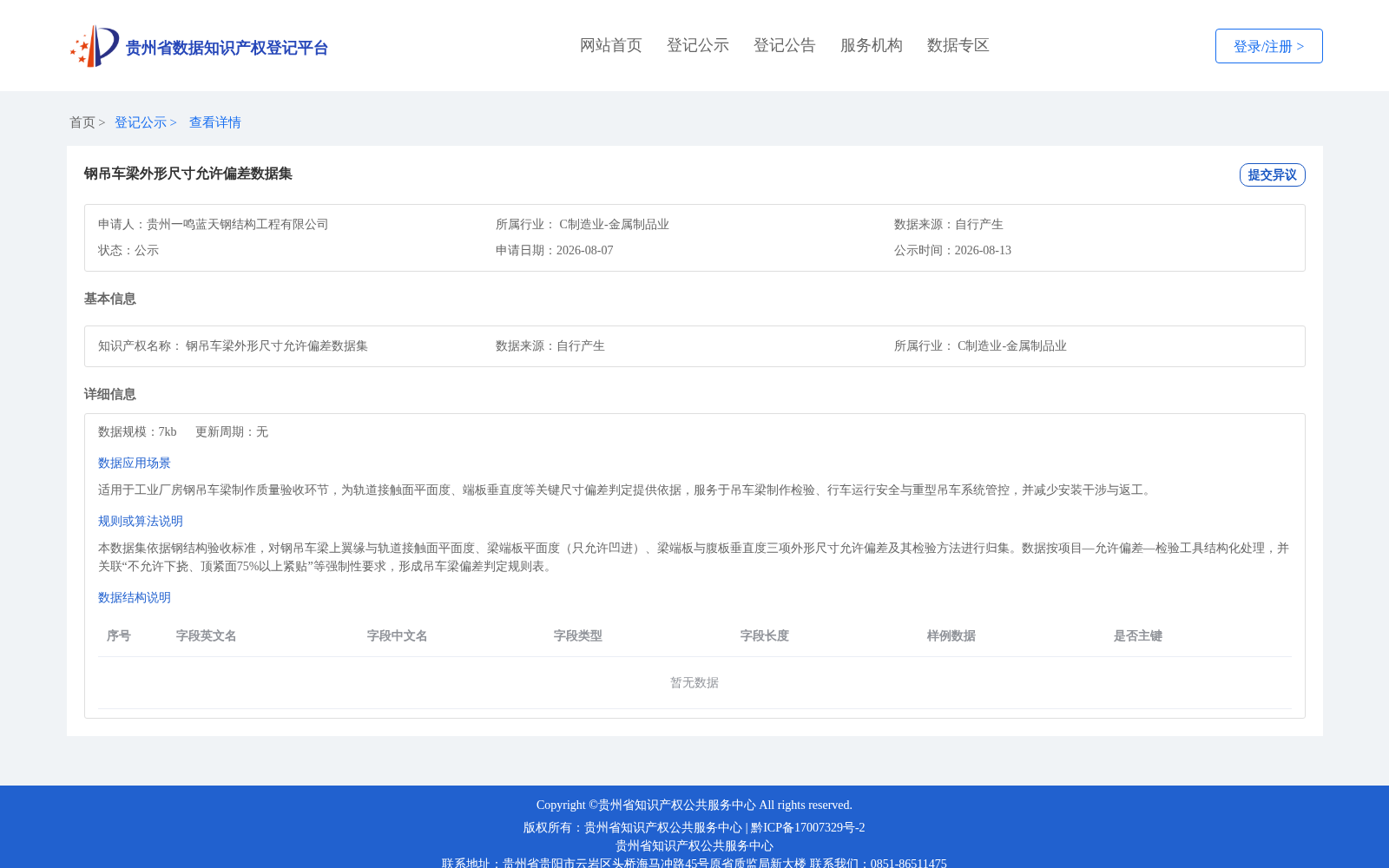Select the top 所属行业 C制造业-金属制品业 text
This screenshot has height=868, width=1389.
583,224
